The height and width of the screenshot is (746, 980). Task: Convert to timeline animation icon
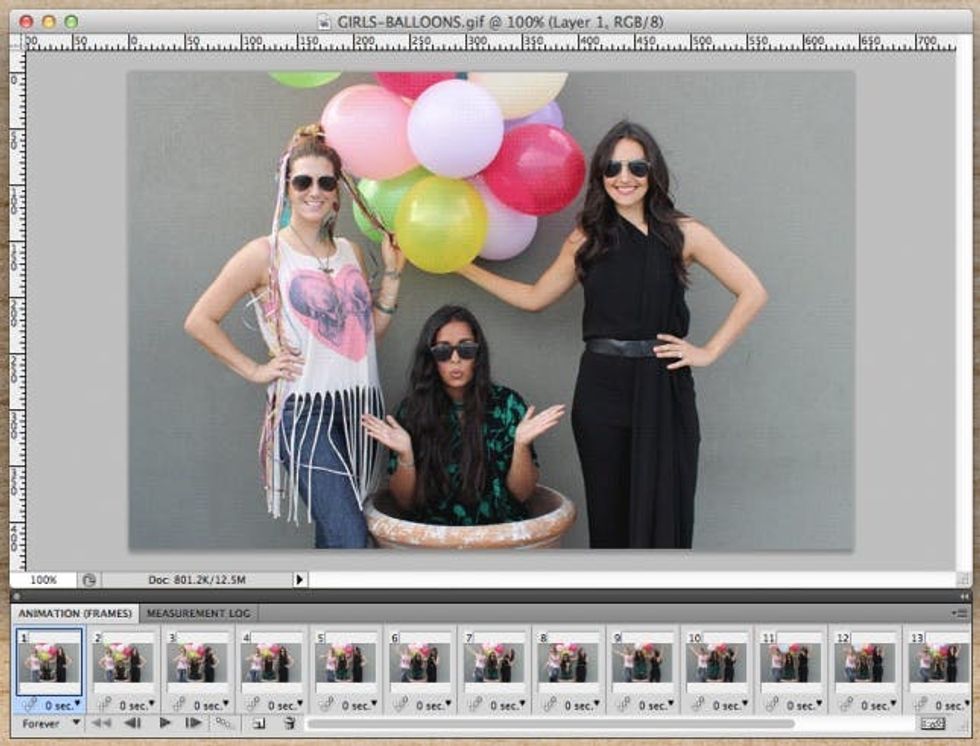932,723
